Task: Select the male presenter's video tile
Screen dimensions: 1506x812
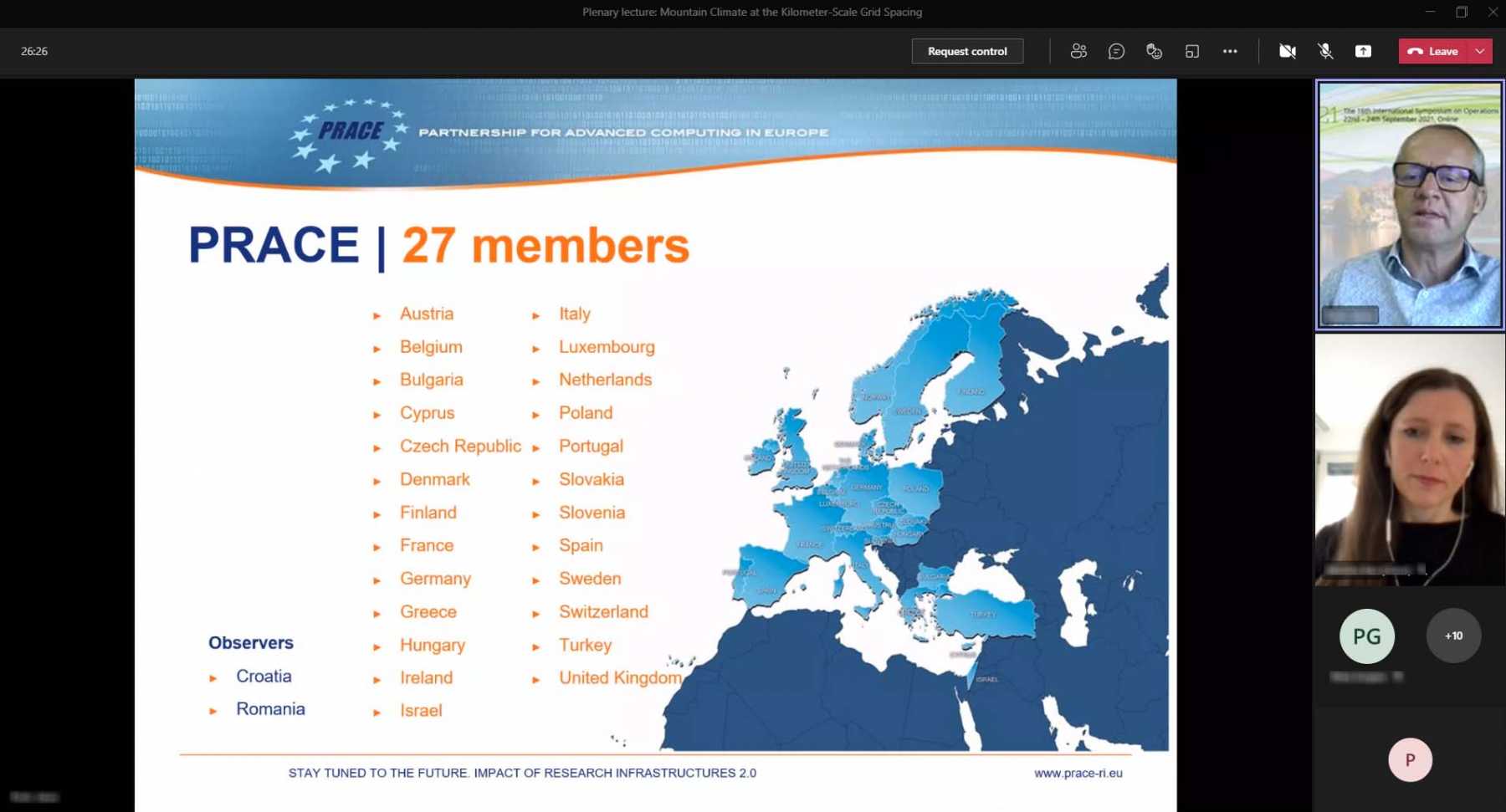Action: [x=1410, y=205]
